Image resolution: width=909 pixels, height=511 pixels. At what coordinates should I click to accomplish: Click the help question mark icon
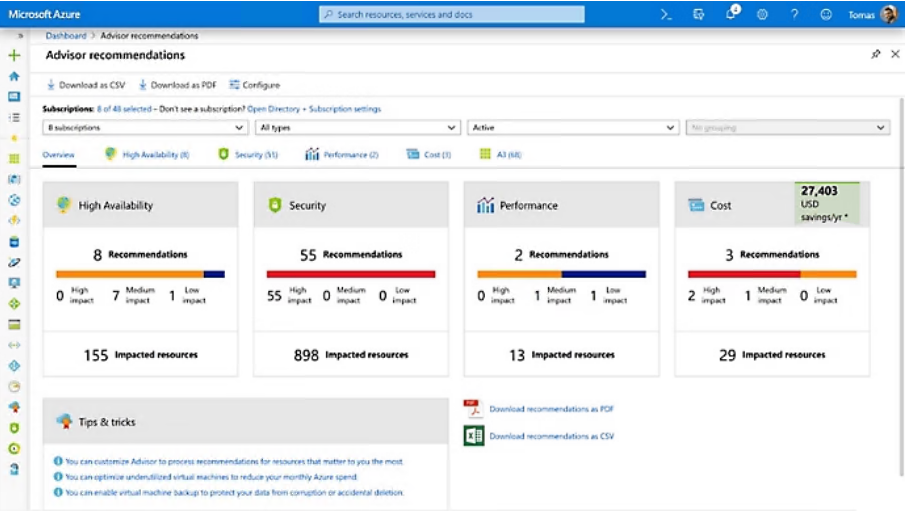point(794,14)
